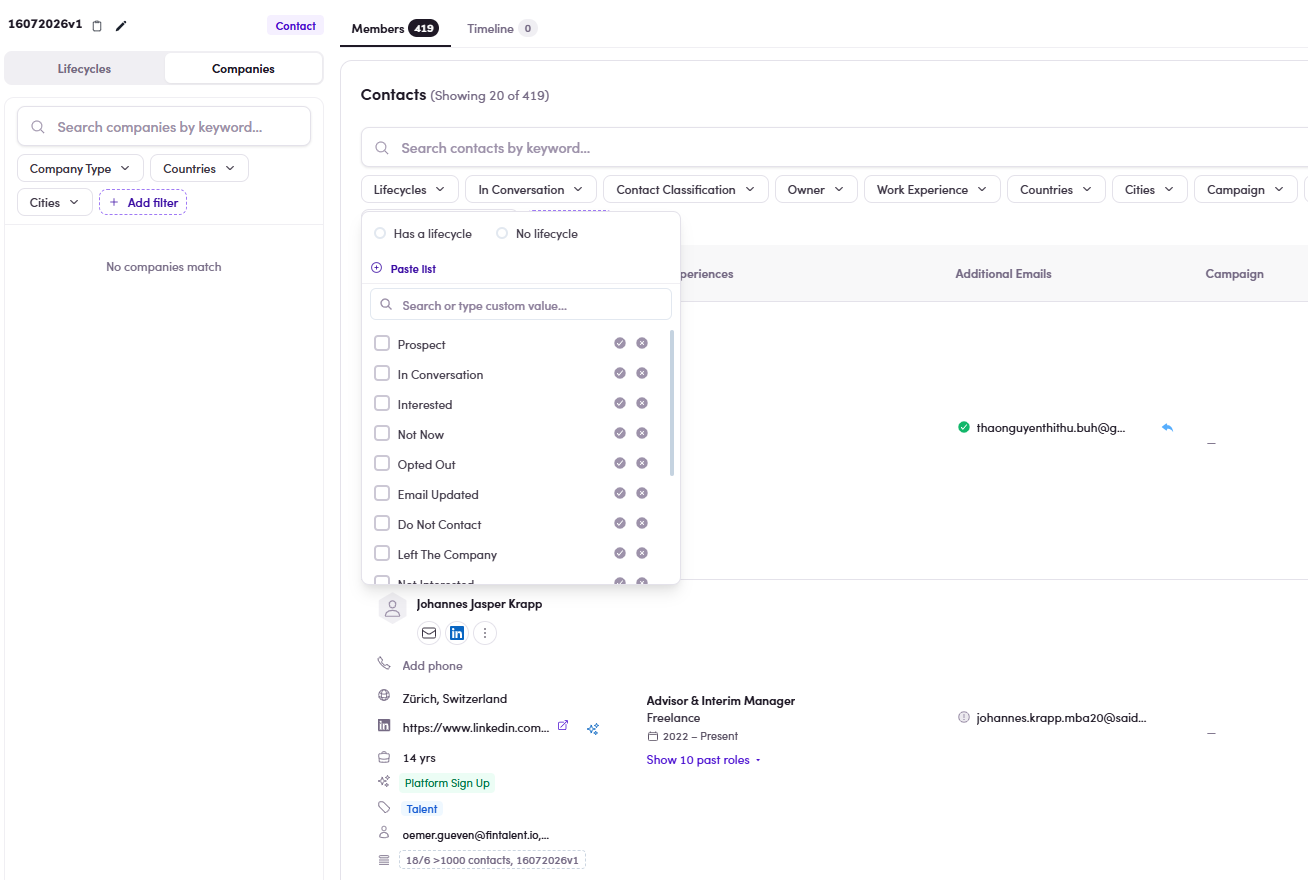Open the linkedin.com profile URL link

tap(476, 728)
